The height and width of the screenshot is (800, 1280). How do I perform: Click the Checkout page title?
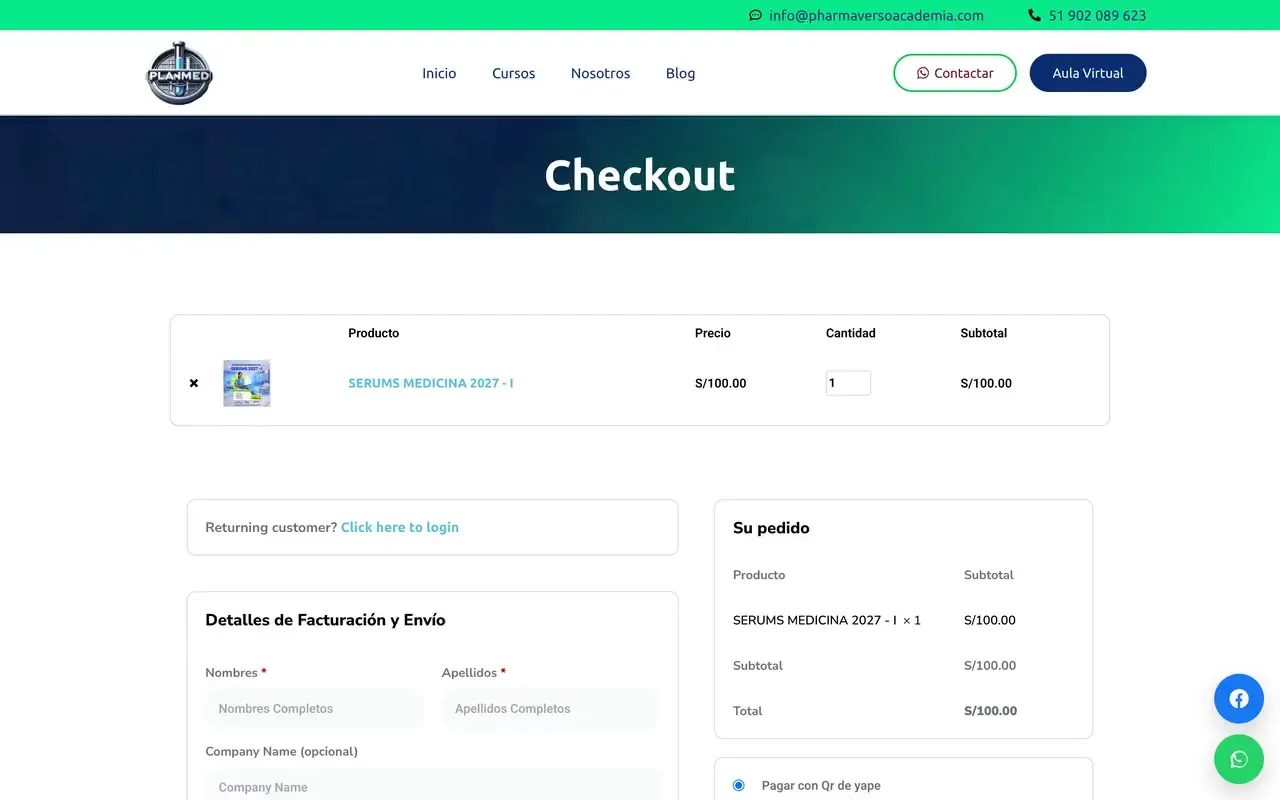pyautogui.click(x=640, y=175)
